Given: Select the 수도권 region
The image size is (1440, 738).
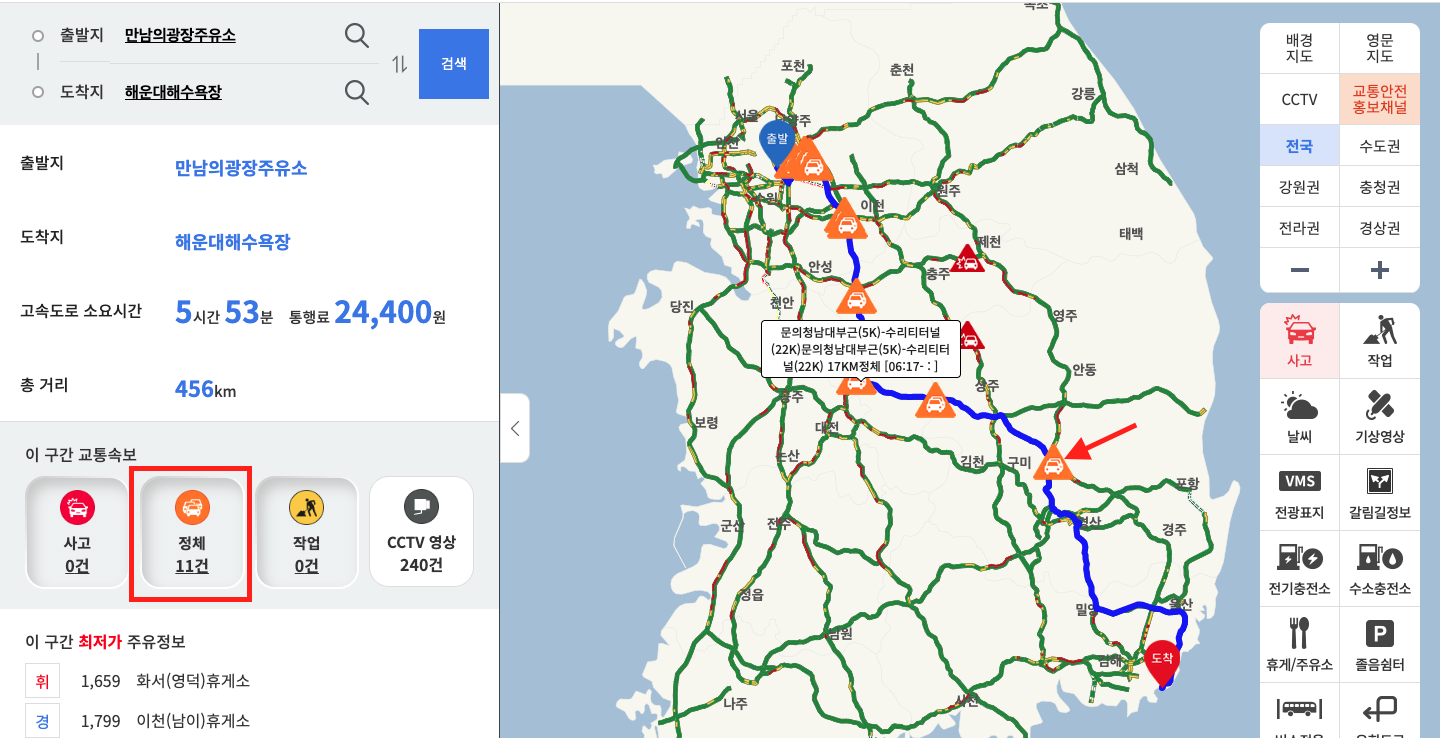Looking at the screenshot, I should click(x=1380, y=146).
